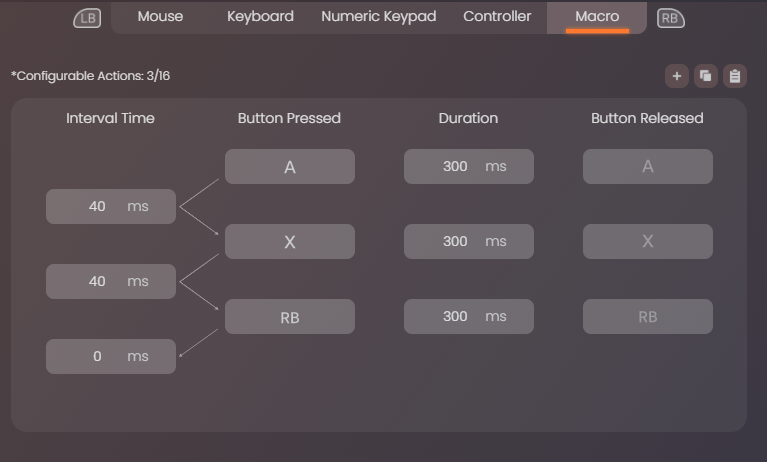Copy the macro configuration with copy icon
The width and height of the screenshot is (767, 462).
706,76
